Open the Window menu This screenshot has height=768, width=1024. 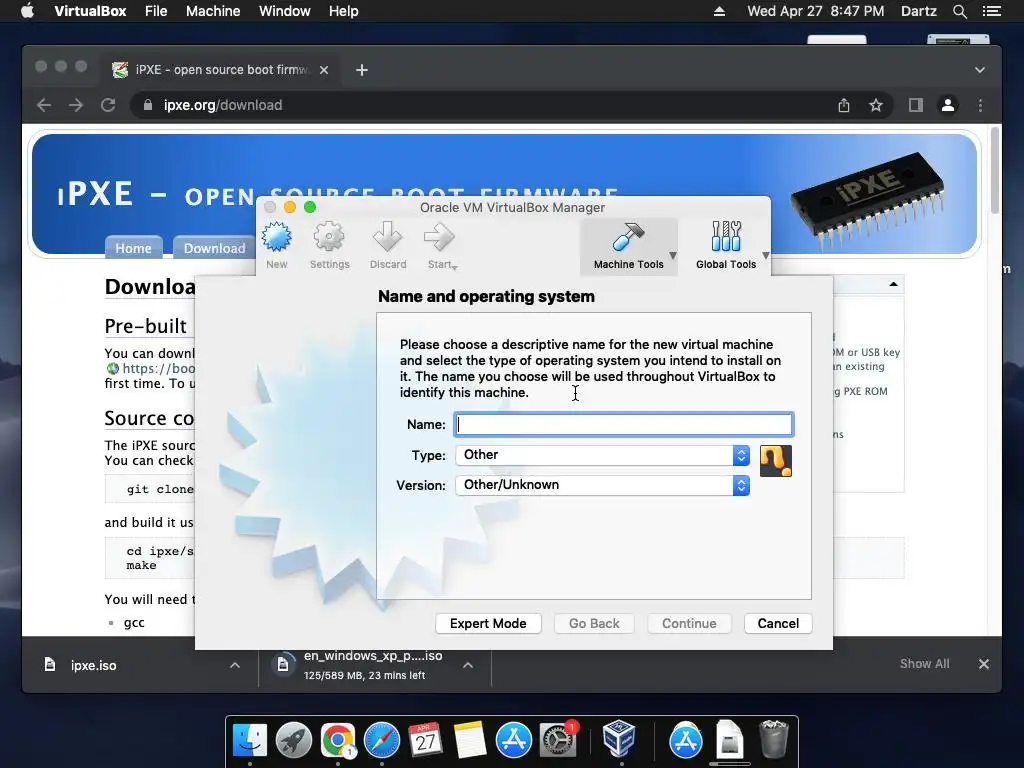pyautogui.click(x=285, y=11)
